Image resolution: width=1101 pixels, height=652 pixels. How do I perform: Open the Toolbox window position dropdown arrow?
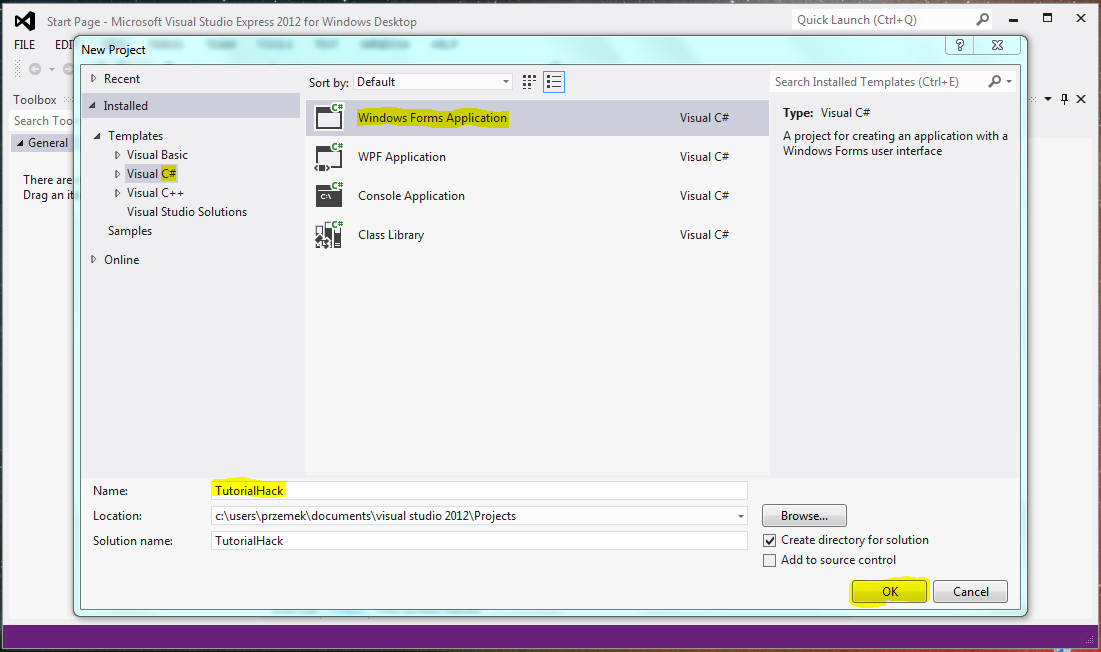(1048, 99)
